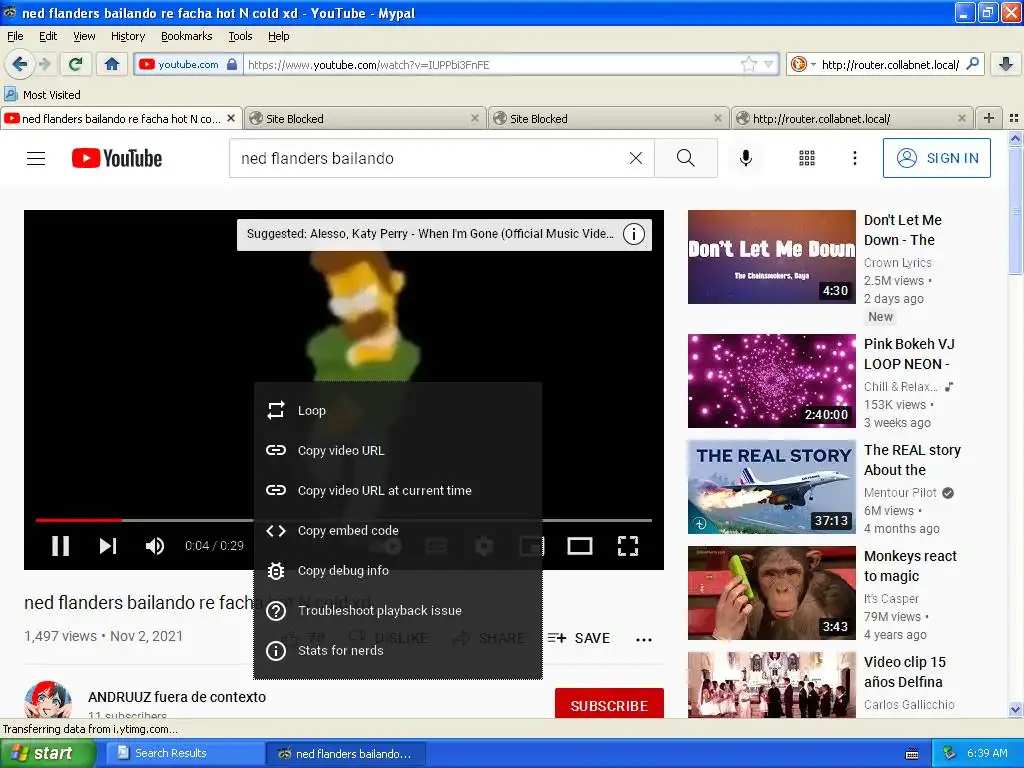Open the suggested video info card icon

(633, 234)
